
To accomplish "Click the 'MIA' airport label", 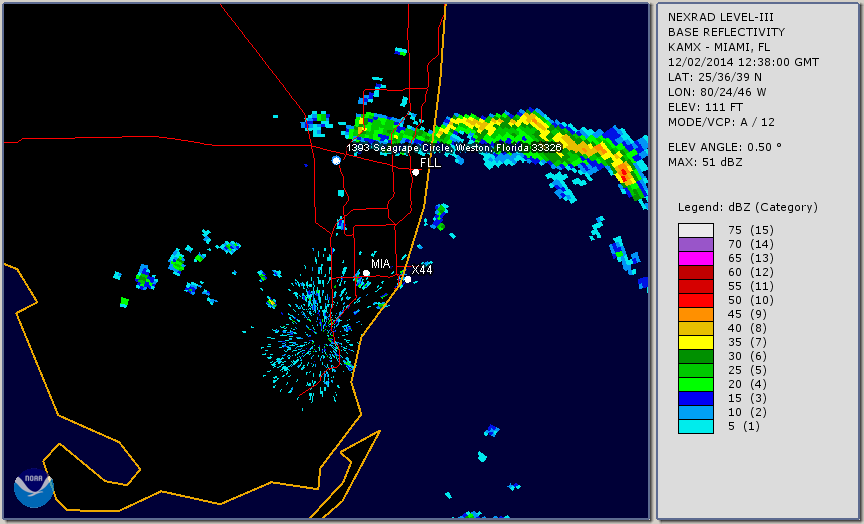I will (380, 264).
